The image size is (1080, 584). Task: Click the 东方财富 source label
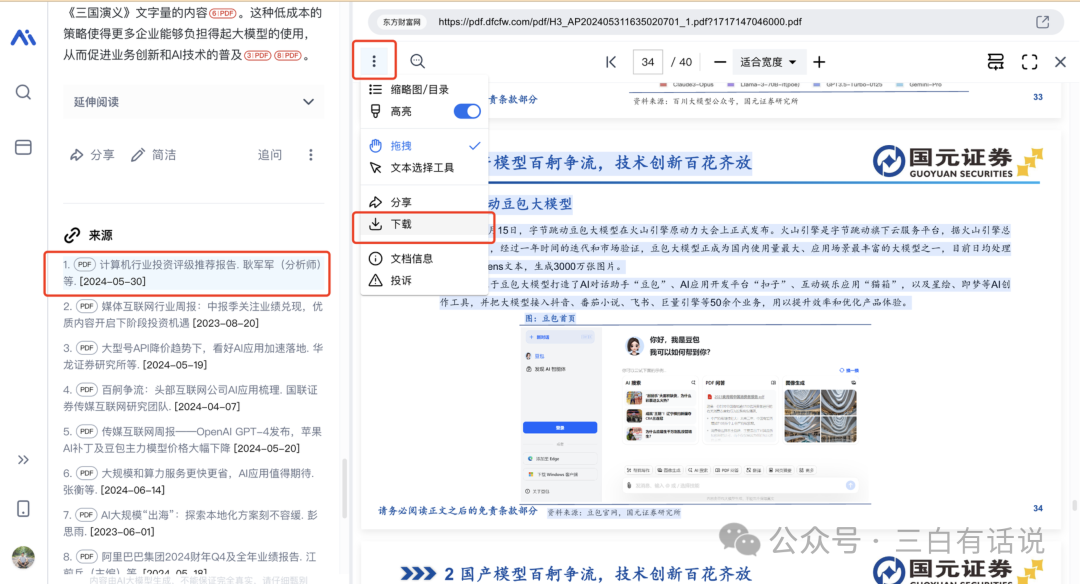pyautogui.click(x=402, y=22)
